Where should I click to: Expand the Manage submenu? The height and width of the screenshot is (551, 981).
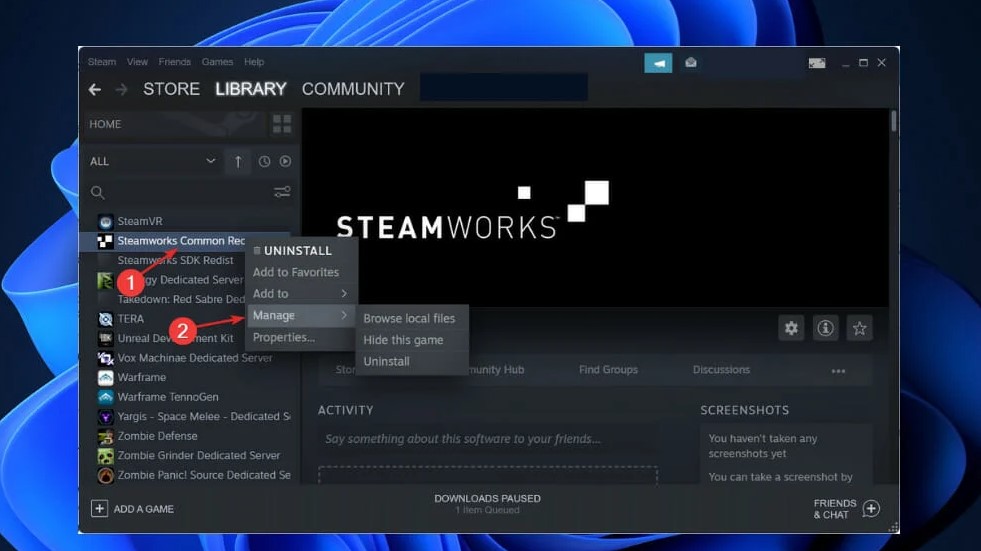(x=300, y=315)
